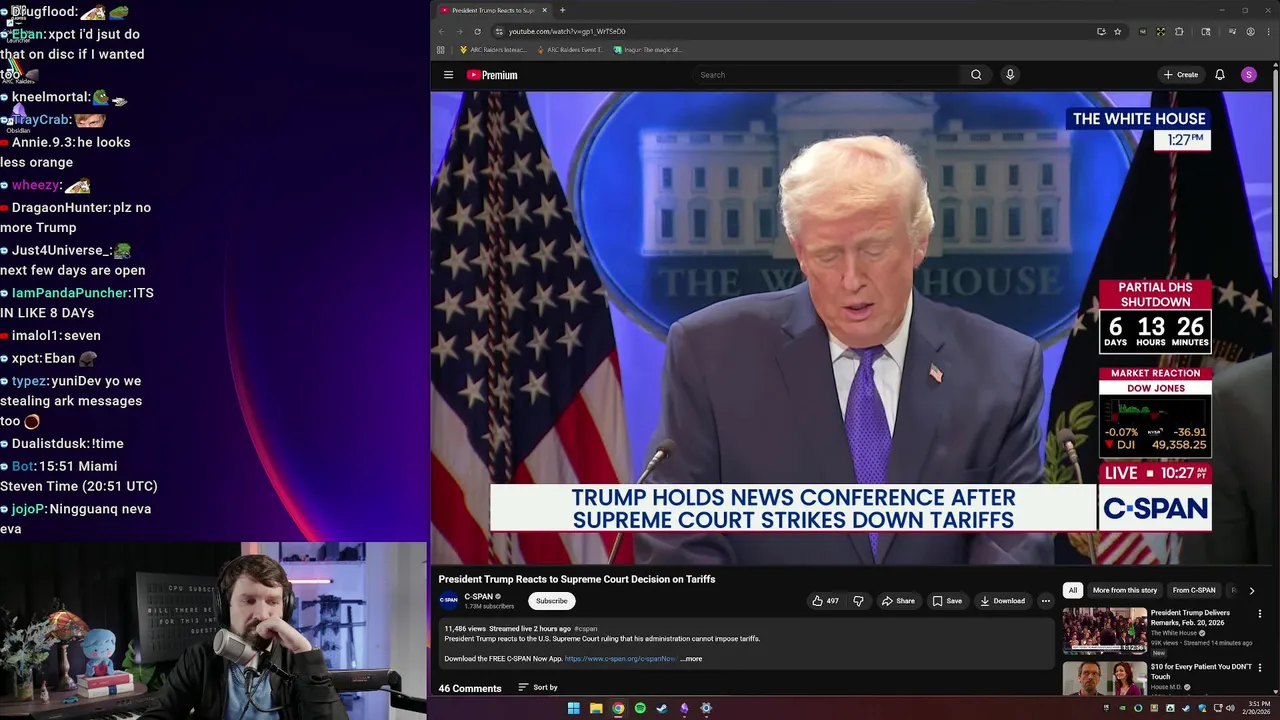The image size is (1280, 720).
Task: Dislike the video with the thumbs-down icon
Action: pos(858,601)
